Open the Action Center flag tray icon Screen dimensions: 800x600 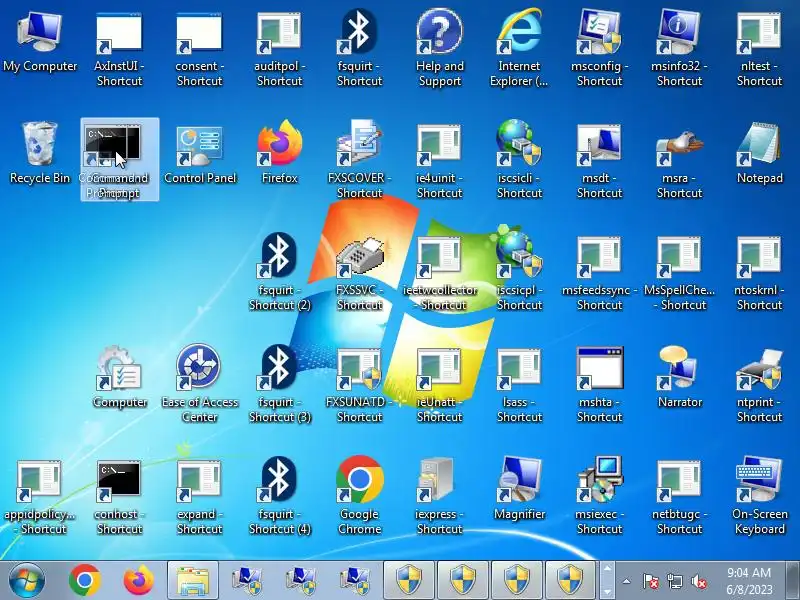click(650, 581)
